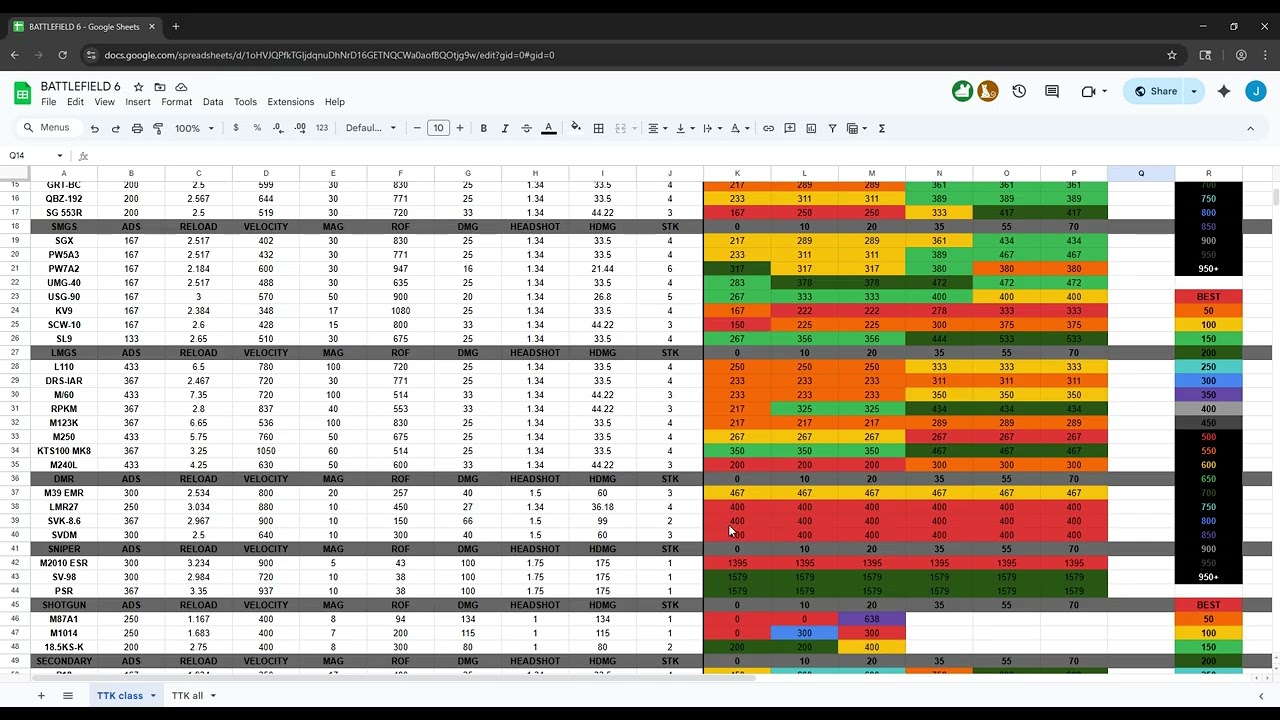Open the horizontal align dropdown
1280x720 pixels.
(656, 128)
